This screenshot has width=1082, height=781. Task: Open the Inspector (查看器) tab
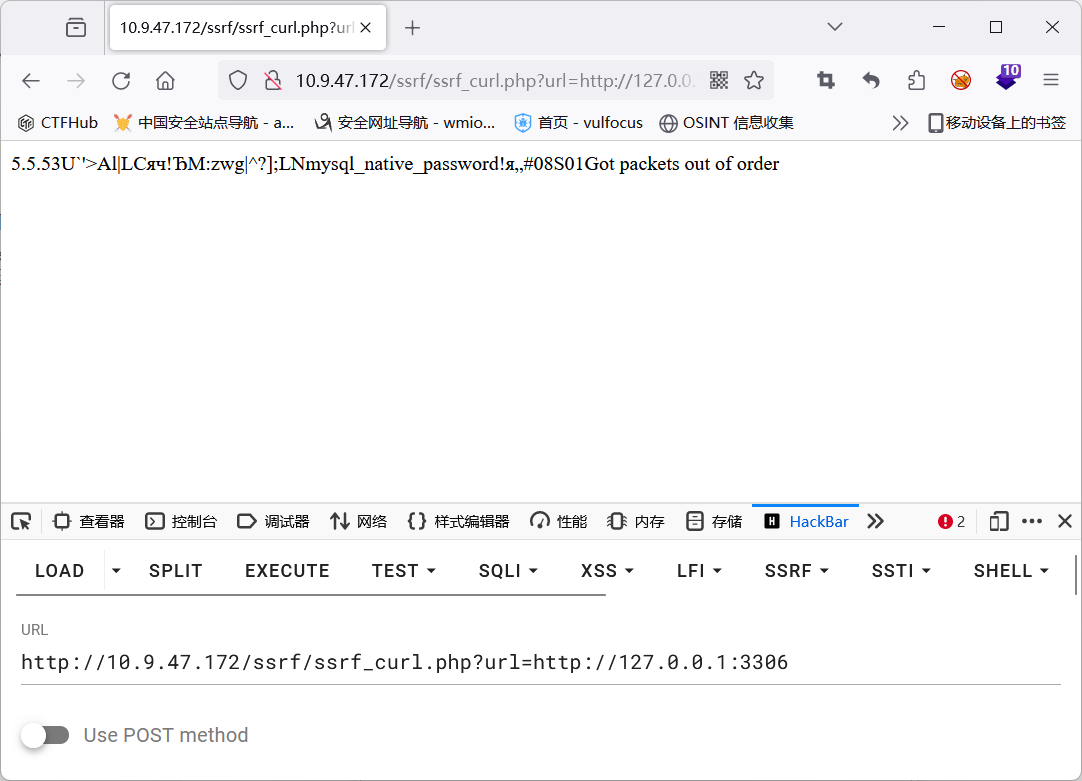click(89, 522)
